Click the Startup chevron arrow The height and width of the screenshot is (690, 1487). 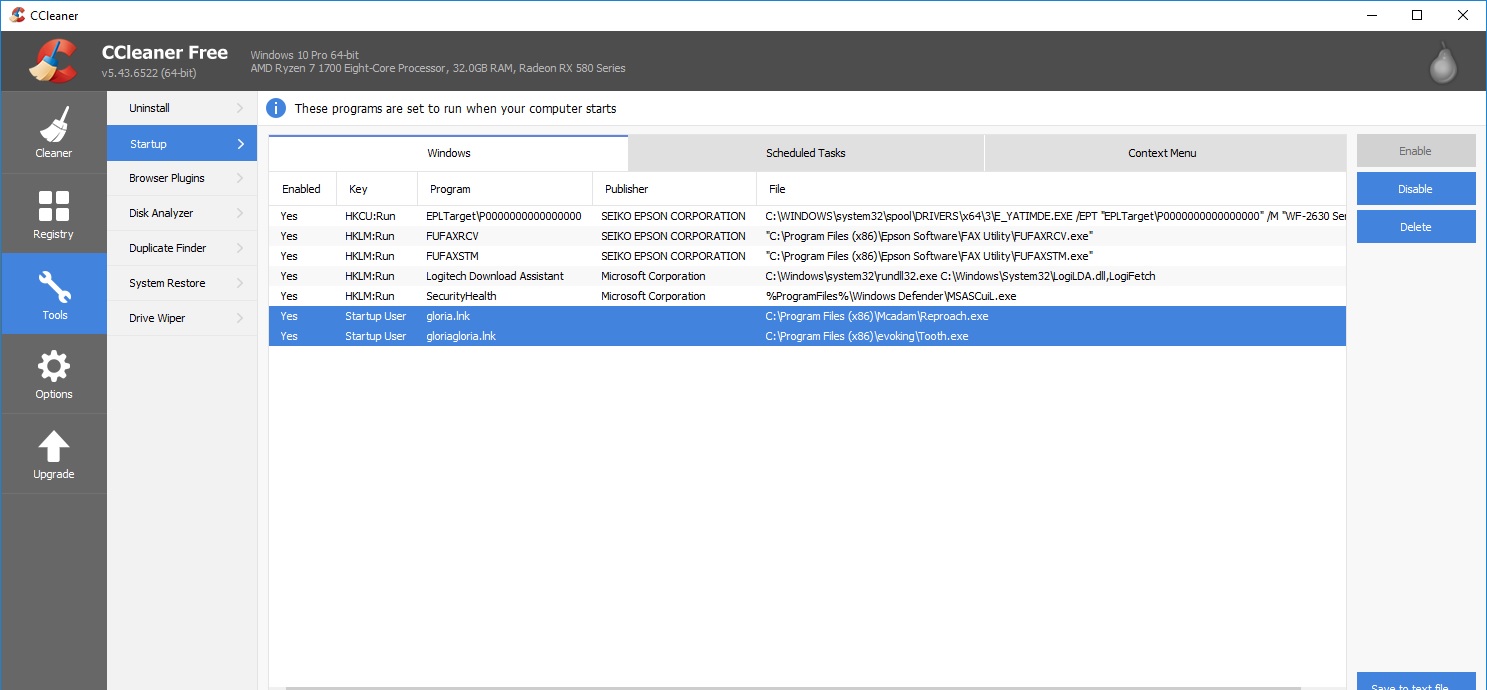coord(240,144)
